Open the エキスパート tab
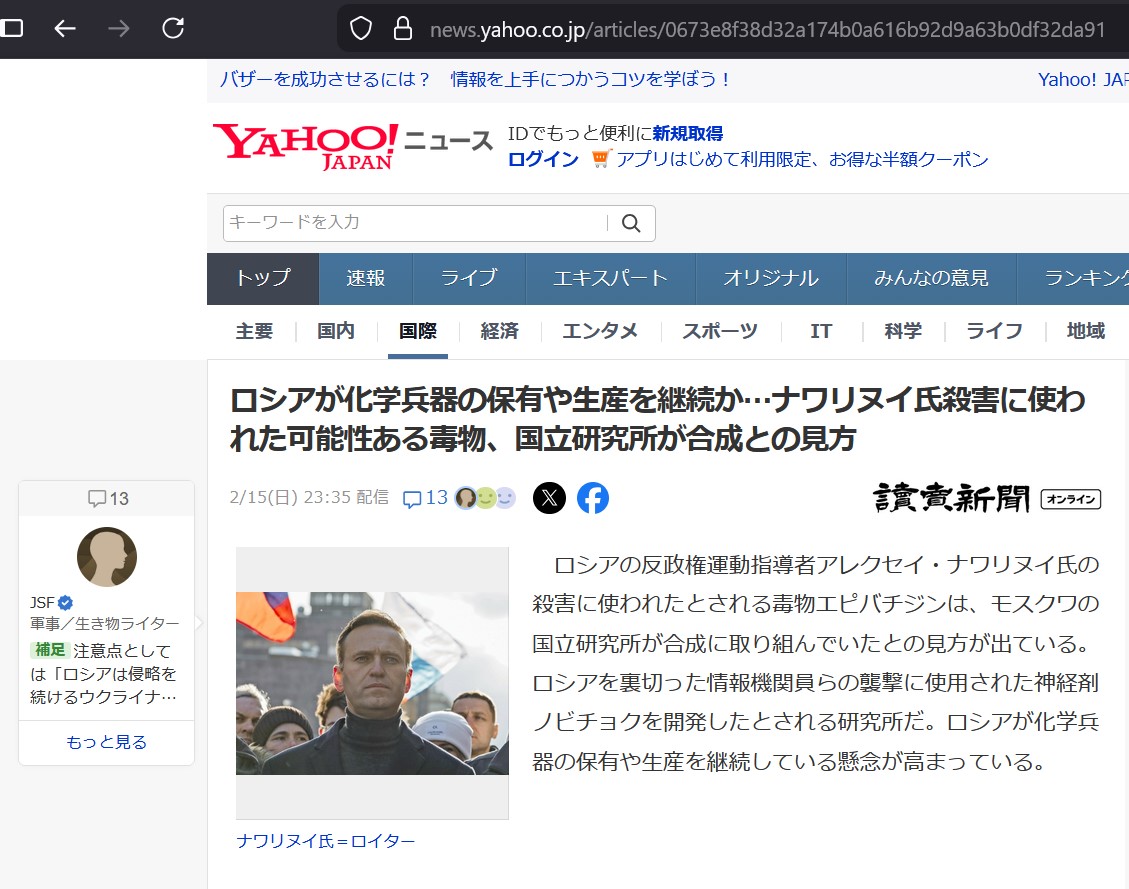 (610, 279)
